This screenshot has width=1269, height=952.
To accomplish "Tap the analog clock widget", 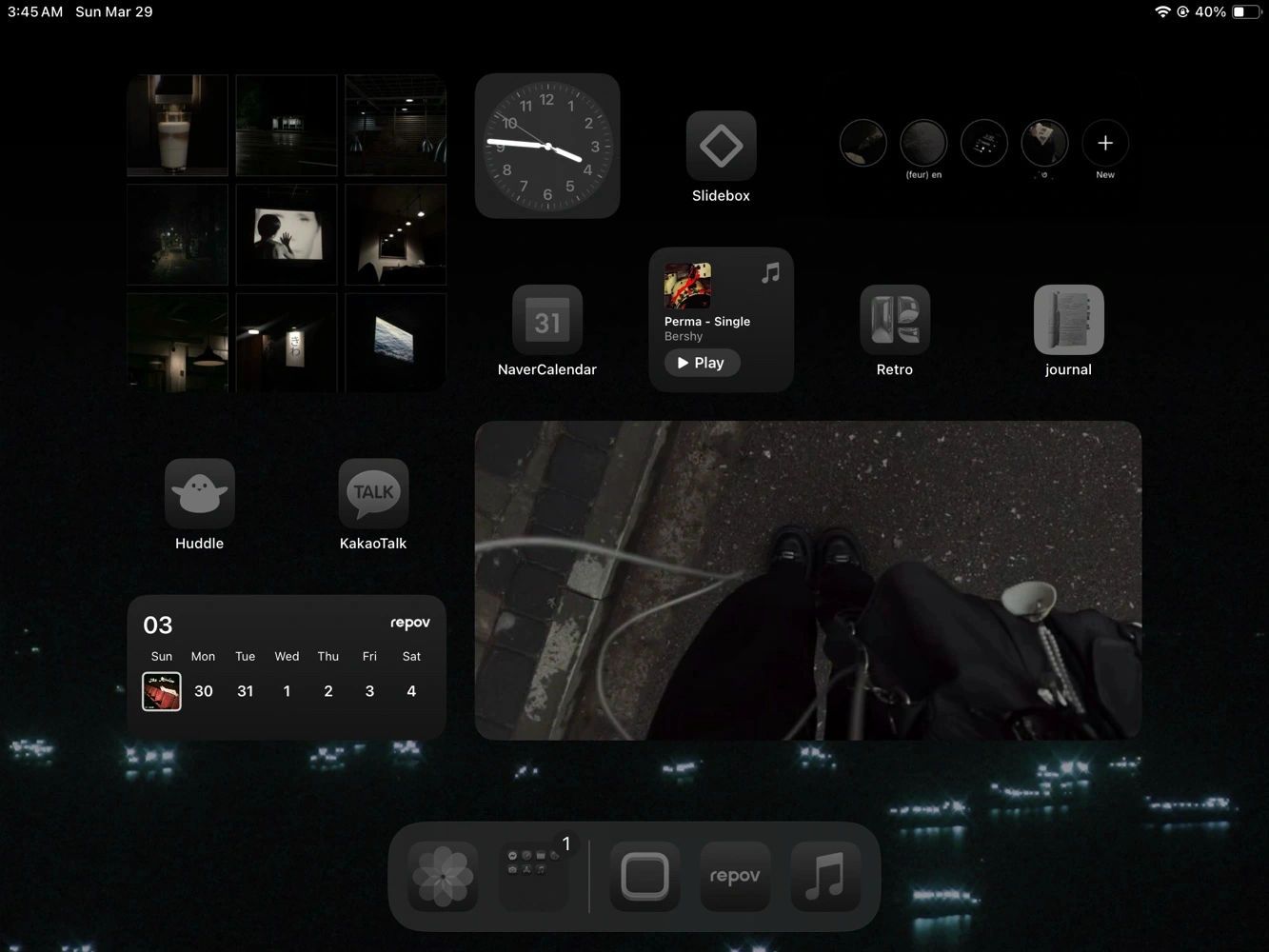I will tap(547, 146).
